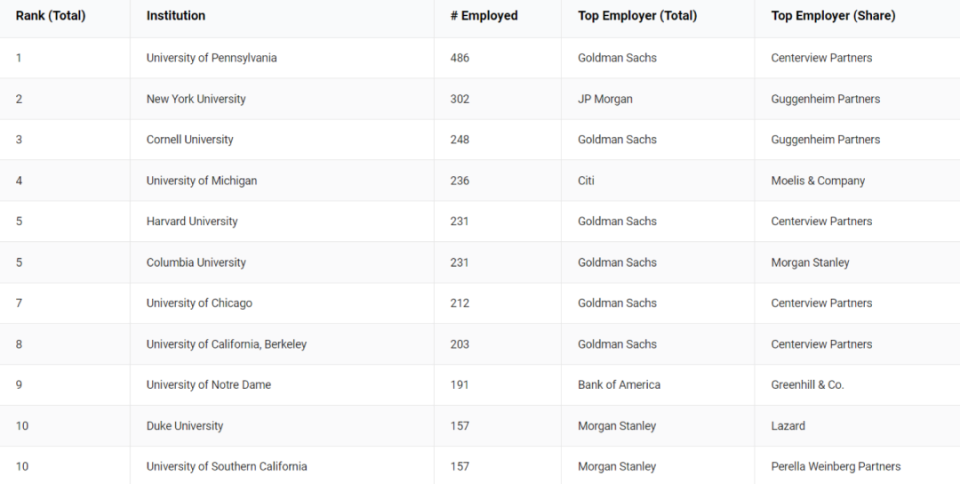Viewport: 960px width, 484px height.
Task: Select University of Southern California row
Action: [480, 466]
